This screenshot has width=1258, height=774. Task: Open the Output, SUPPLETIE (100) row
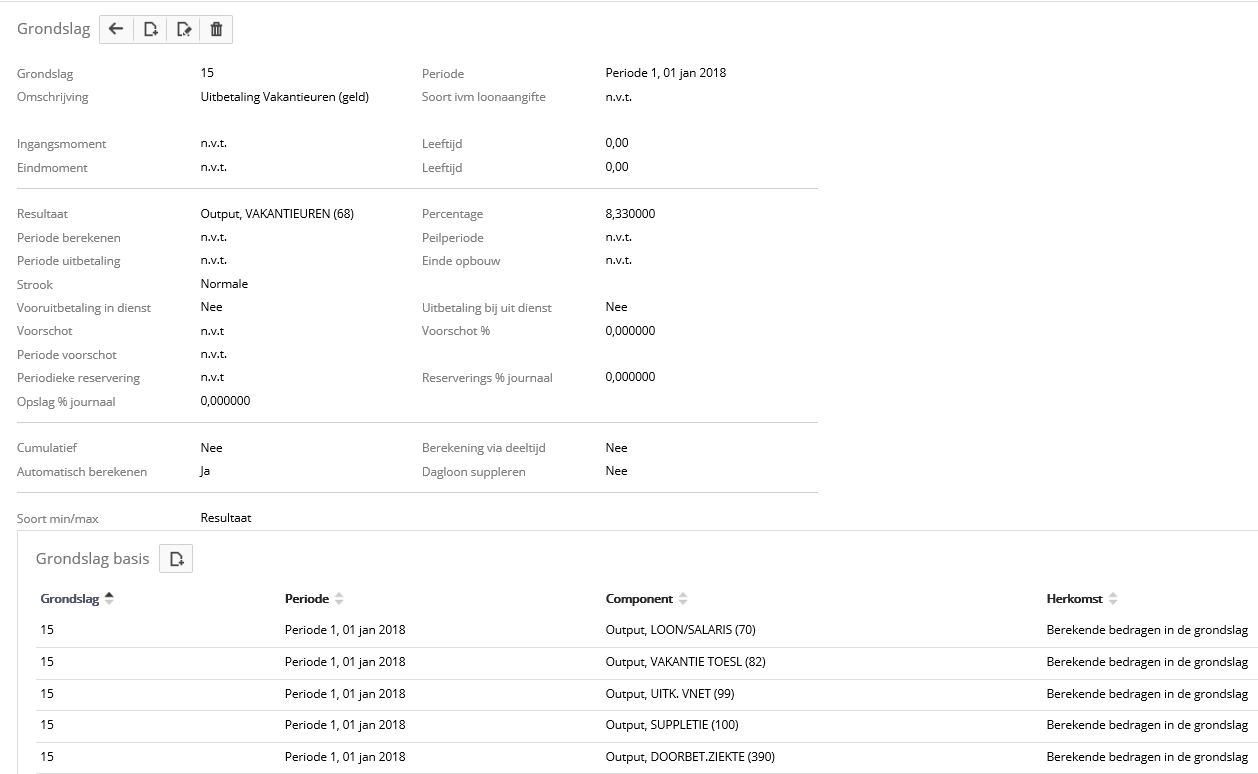click(x=671, y=725)
